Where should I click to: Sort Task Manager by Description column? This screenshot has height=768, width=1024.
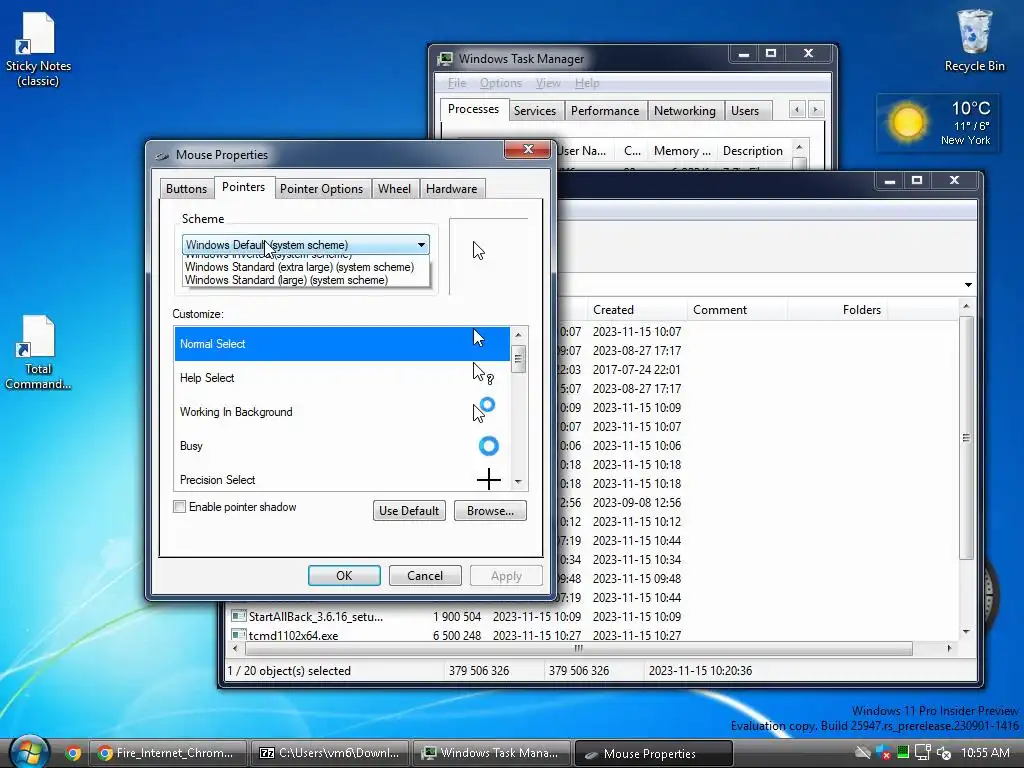[x=753, y=151]
